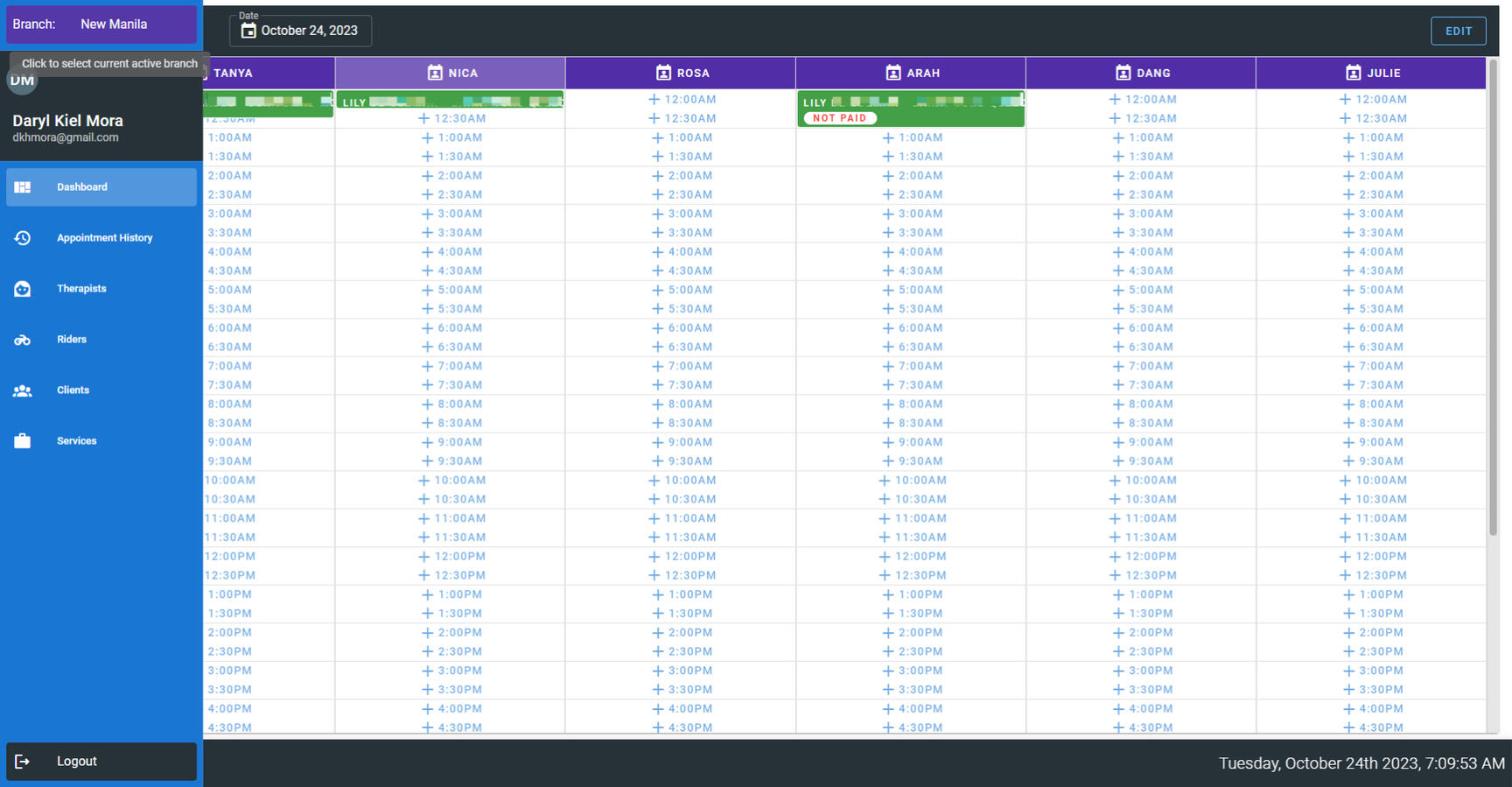Image resolution: width=1512 pixels, height=787 pixels.
Task: Go to the Therapists page
Action: (81, 289)
